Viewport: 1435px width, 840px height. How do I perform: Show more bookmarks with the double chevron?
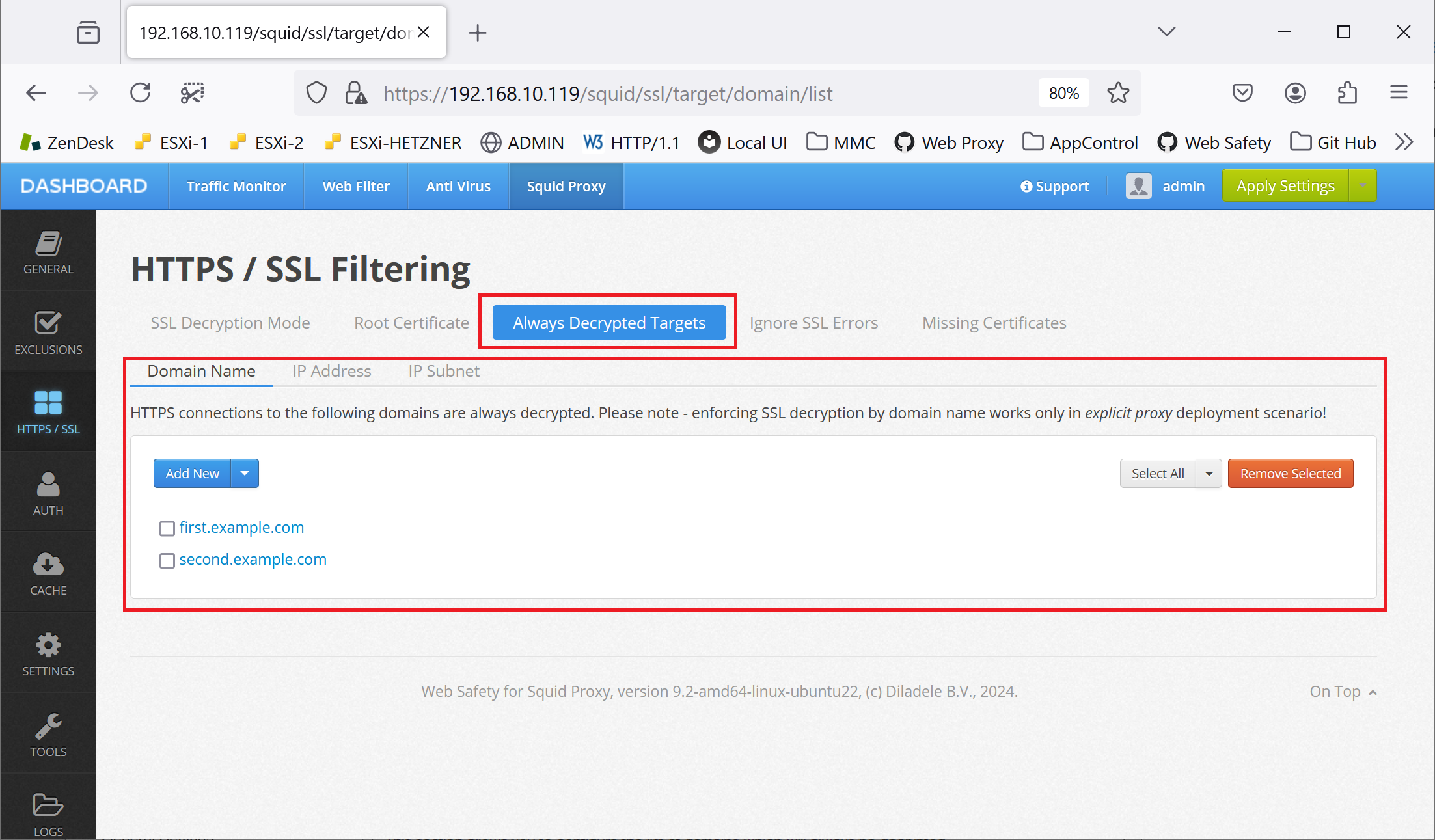[1404, 142]
